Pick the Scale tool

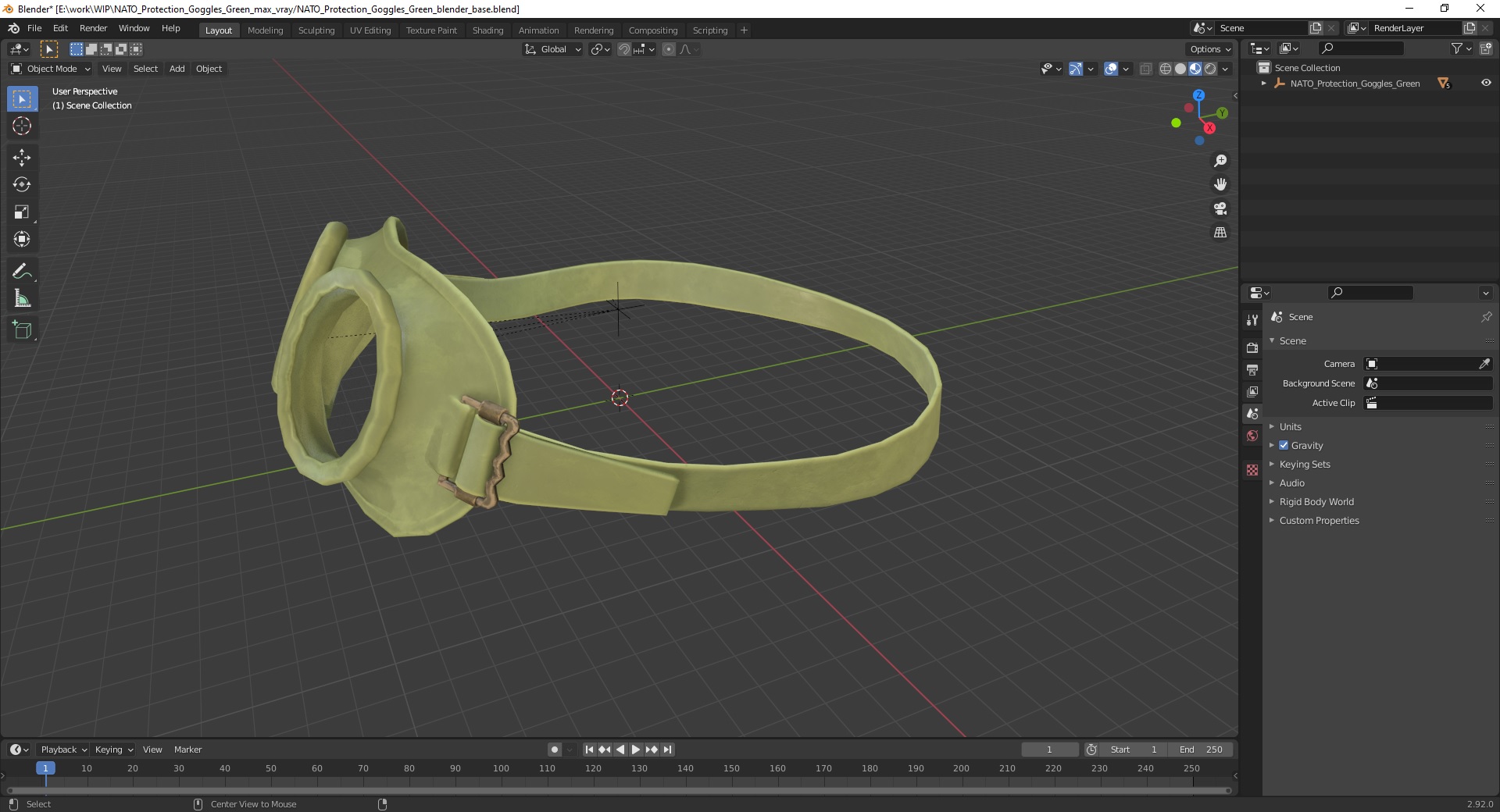(22, 212)
